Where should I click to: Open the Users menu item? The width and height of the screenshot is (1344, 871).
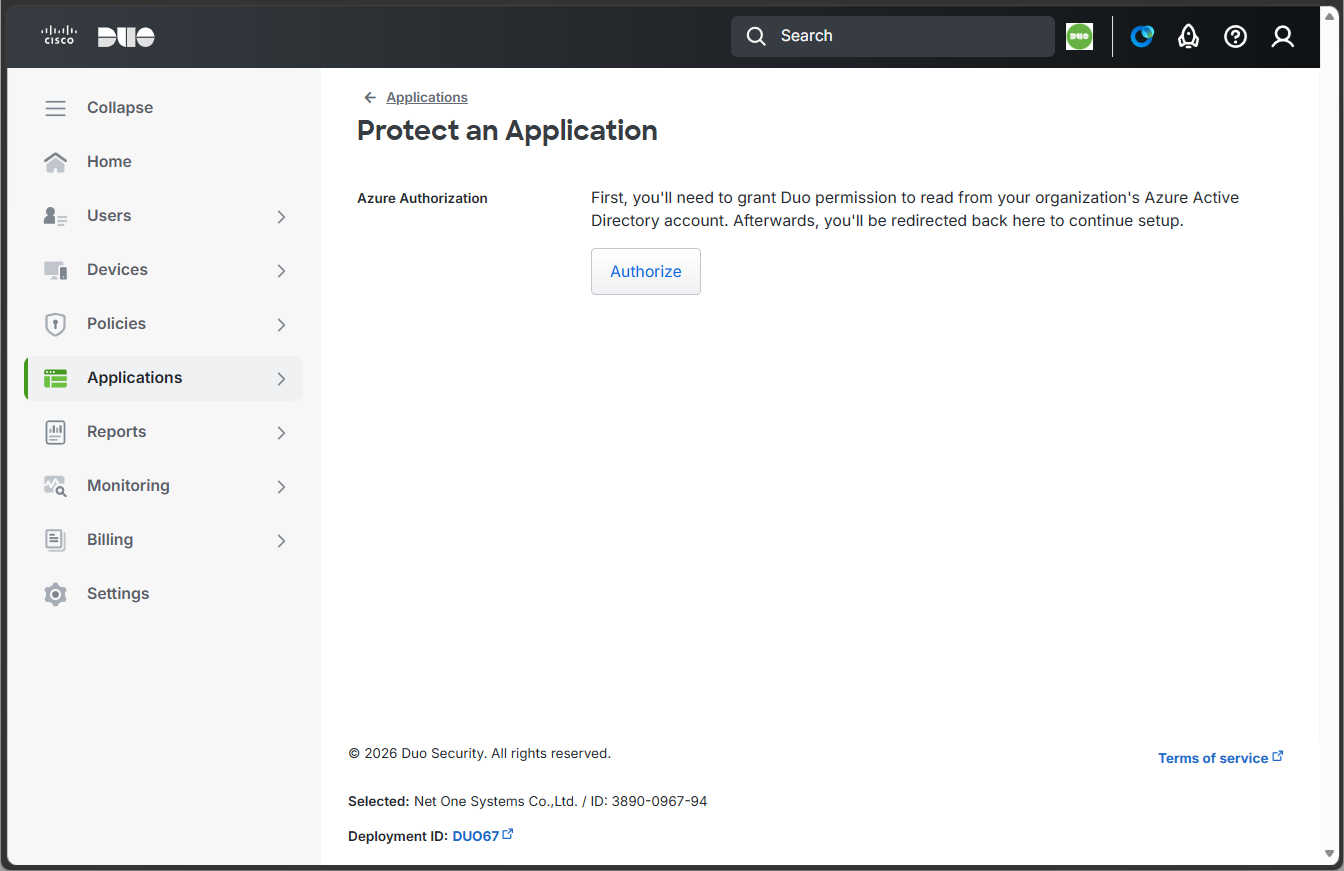point(163,216)
